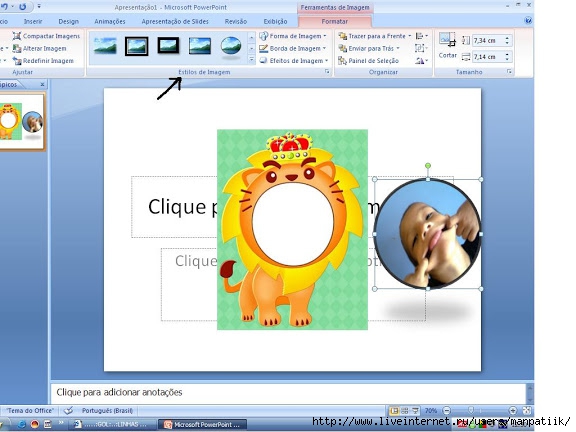Switch to the Inserir tab
The width and height of the screenshot is (576, 432).
tap(33, 21)
